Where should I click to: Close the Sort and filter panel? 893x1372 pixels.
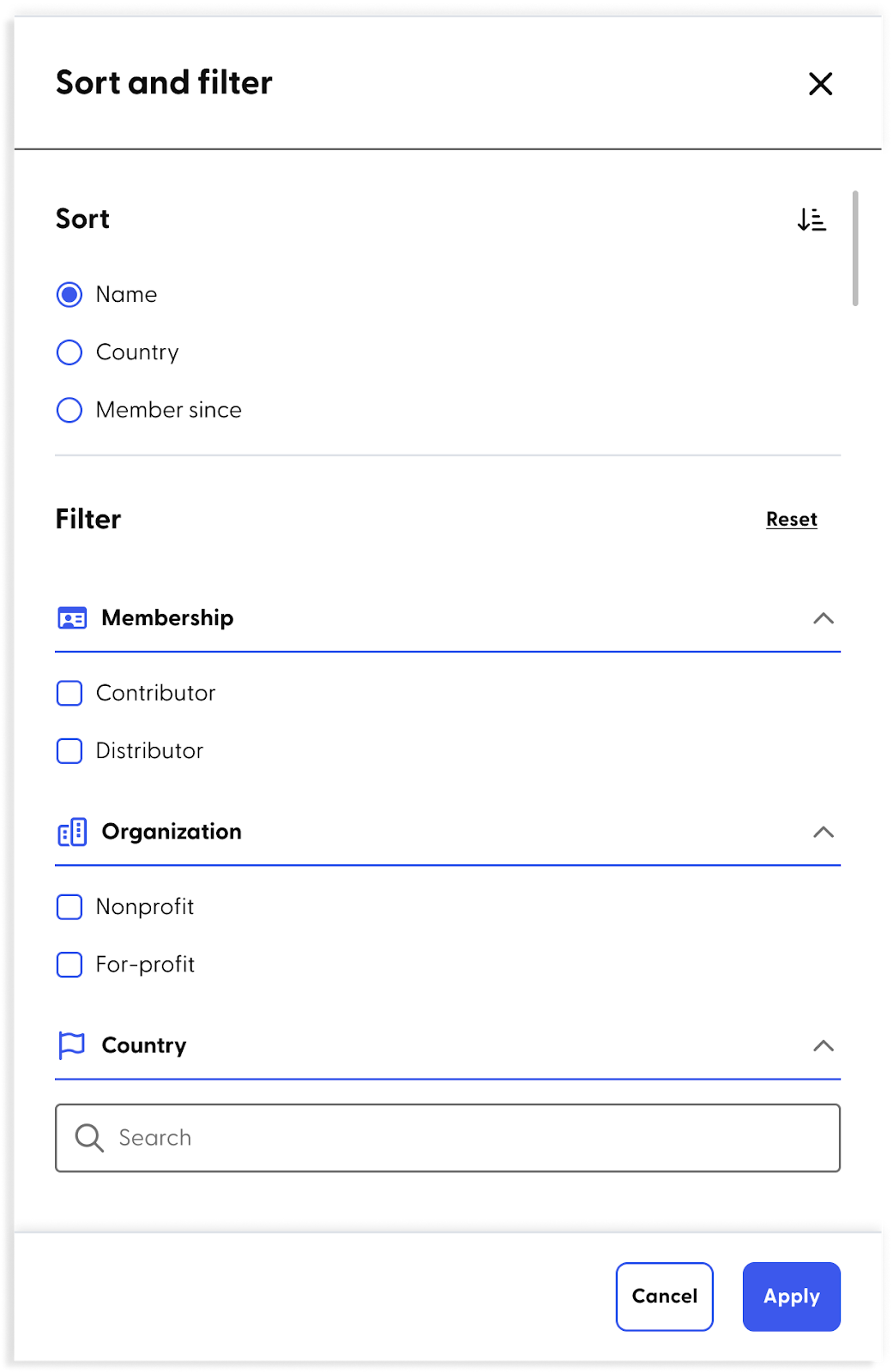(x=820, y=83)
